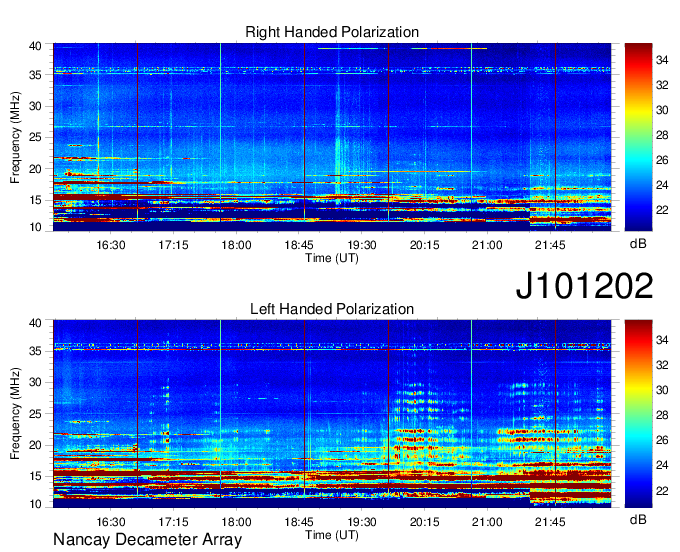This screenshot has height=552, width=680.
Task: Click the J101202 identifier label
Action: (584, 285)
